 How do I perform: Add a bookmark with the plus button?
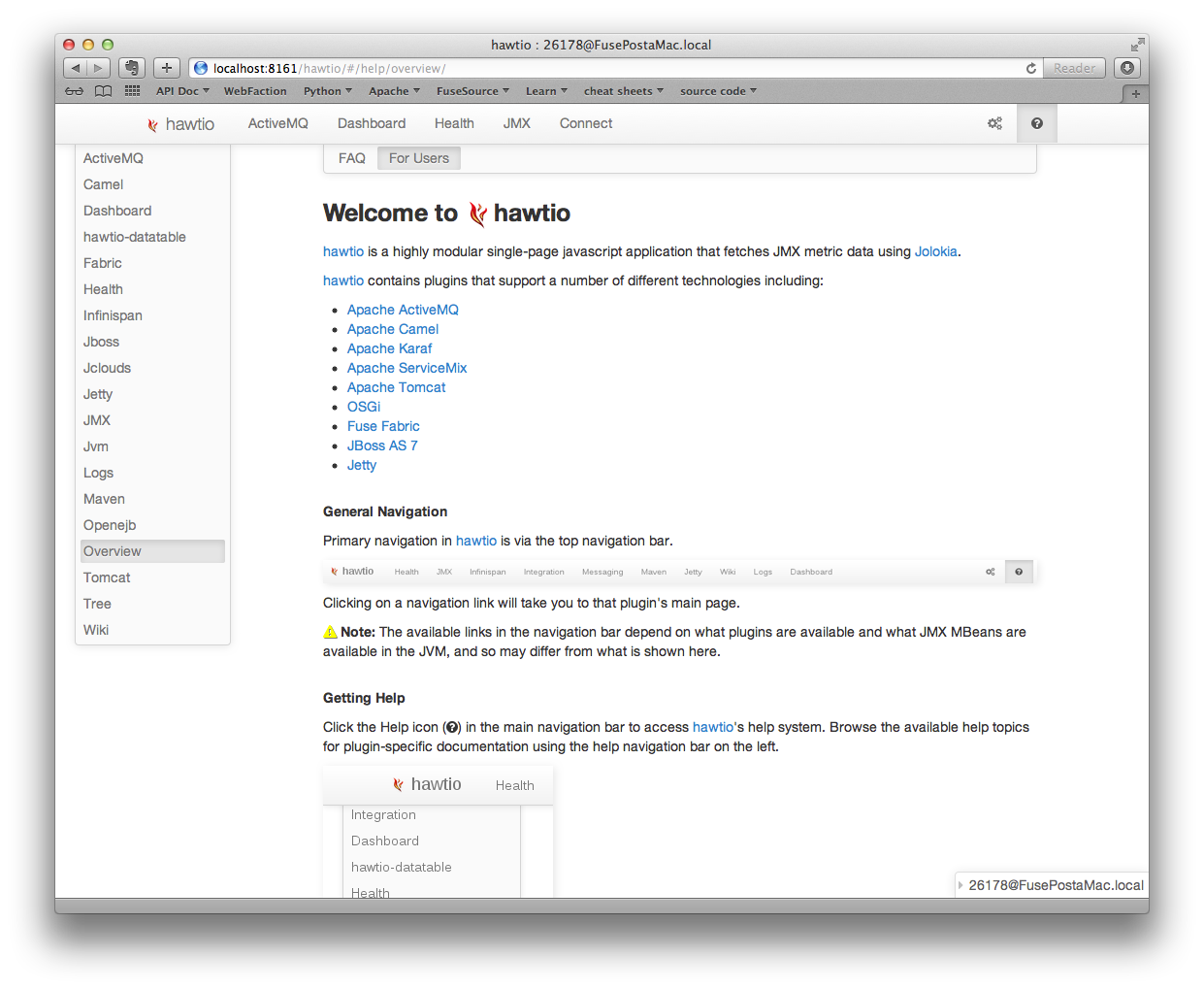tap(167, 68)
